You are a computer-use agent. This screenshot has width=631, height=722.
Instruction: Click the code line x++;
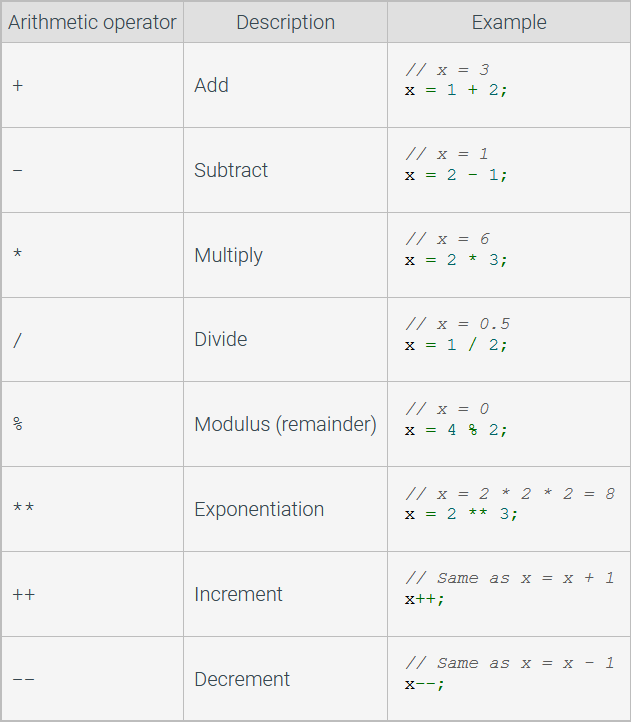[424, 600]
